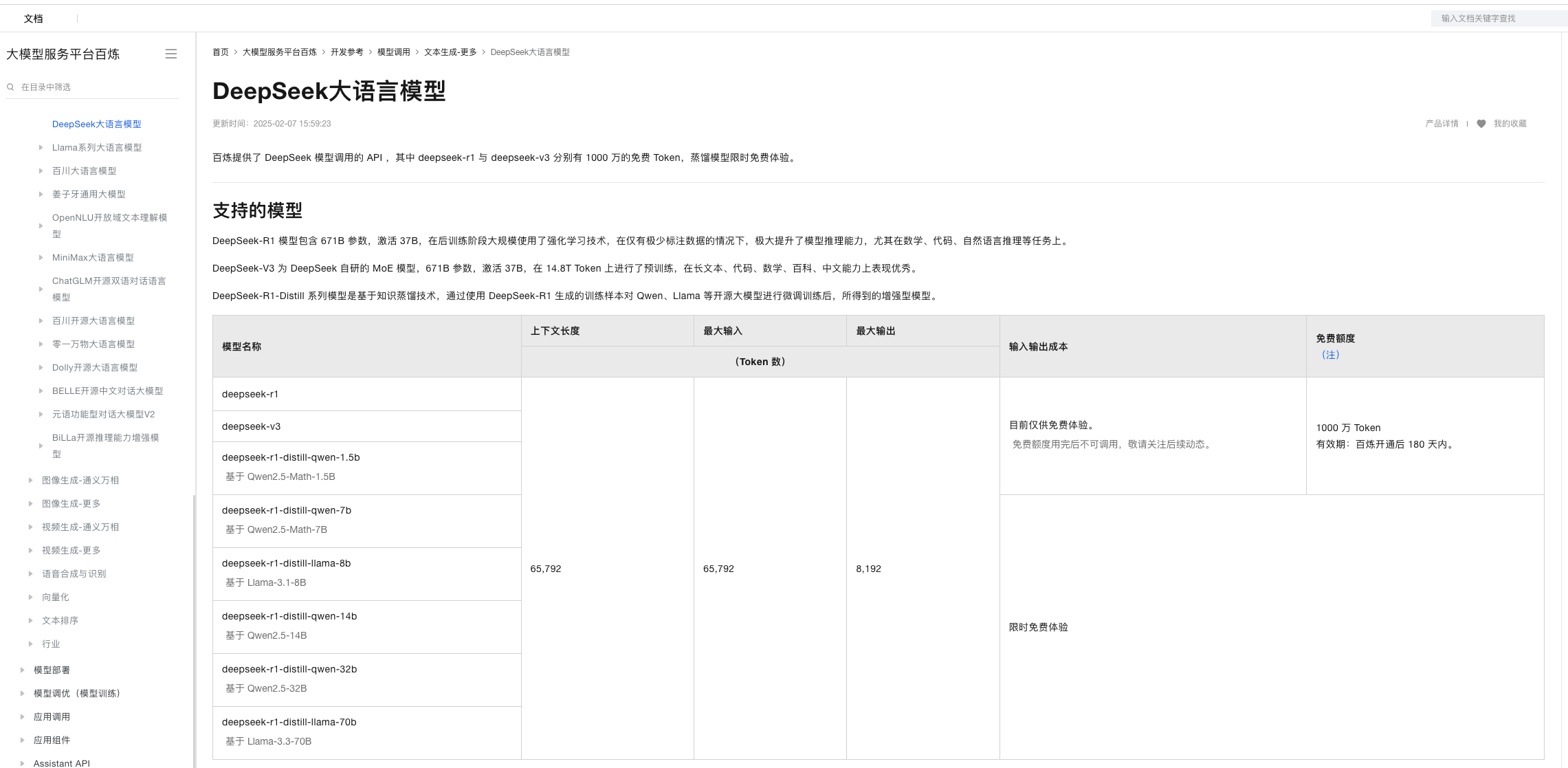The image size is (1568, 768).
Task: Expand the 百川大语言模型 section arrow
Action: pos(41,171)
